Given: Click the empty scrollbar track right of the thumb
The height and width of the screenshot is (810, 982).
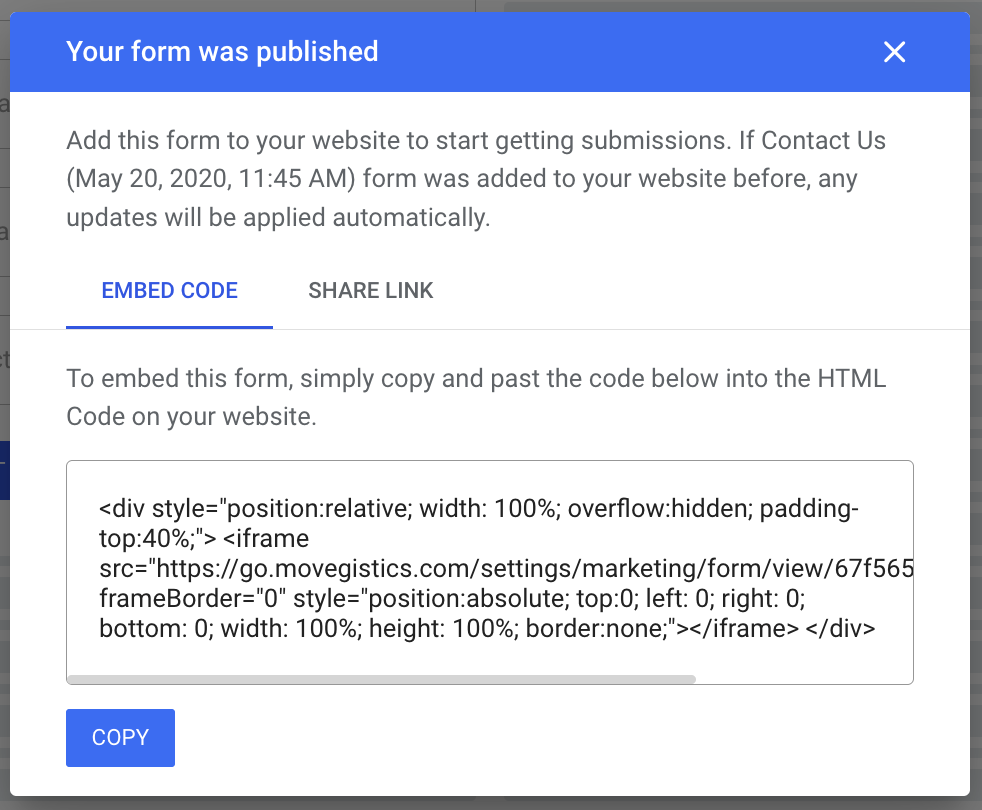Looking at the screenshot, I should [x=800, y=679].
